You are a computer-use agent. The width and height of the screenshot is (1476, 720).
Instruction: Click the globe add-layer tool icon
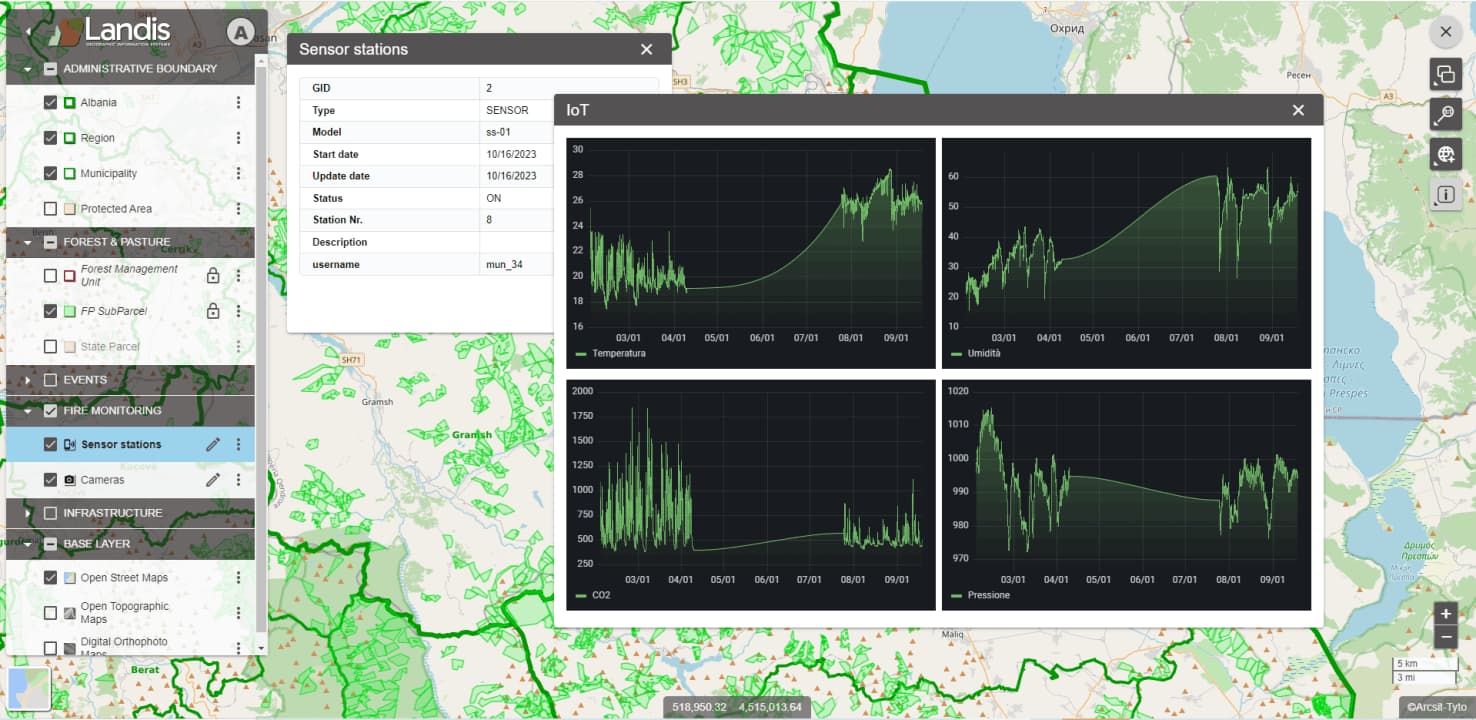1444,154
